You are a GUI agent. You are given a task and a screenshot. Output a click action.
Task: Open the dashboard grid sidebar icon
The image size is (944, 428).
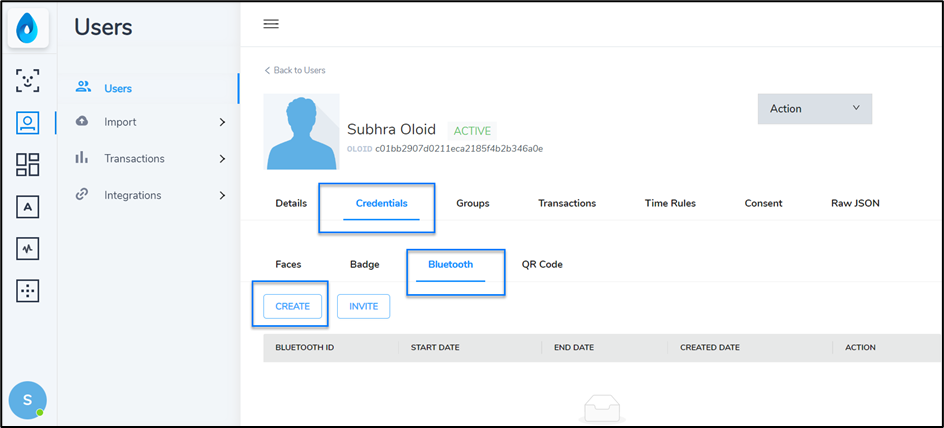pos(28,164)
